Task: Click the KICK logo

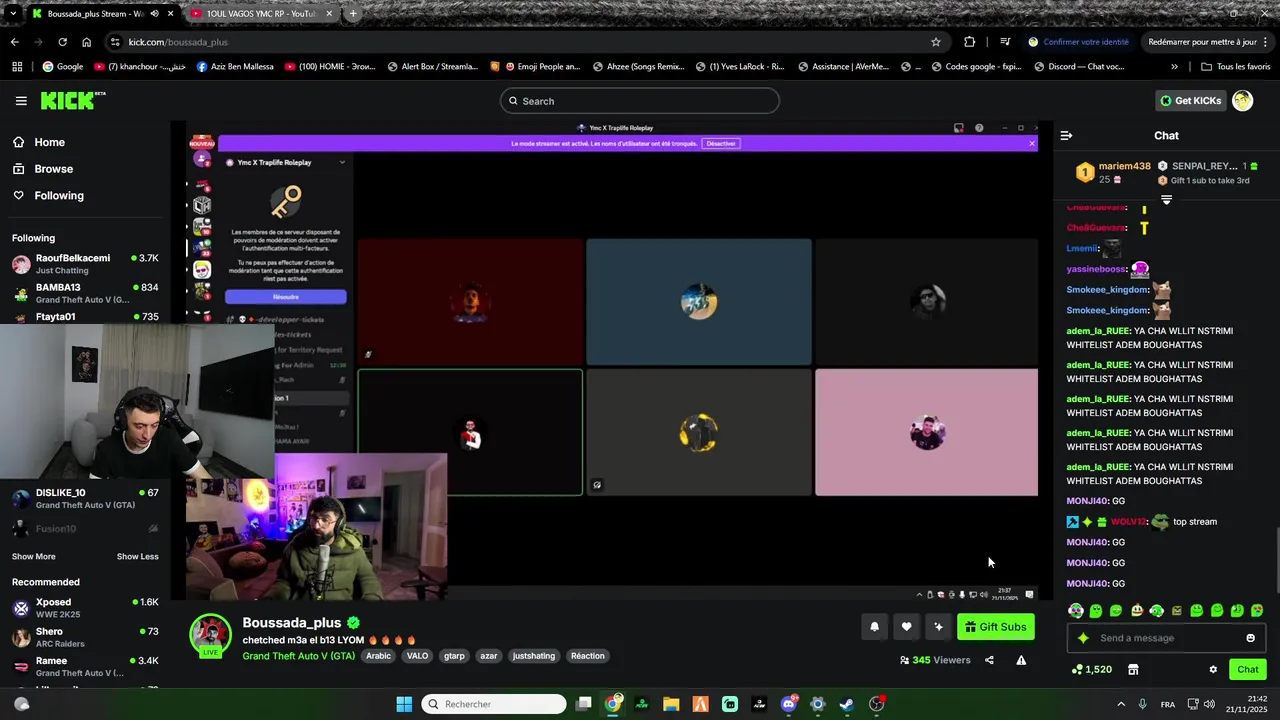Action: [72, 100]
